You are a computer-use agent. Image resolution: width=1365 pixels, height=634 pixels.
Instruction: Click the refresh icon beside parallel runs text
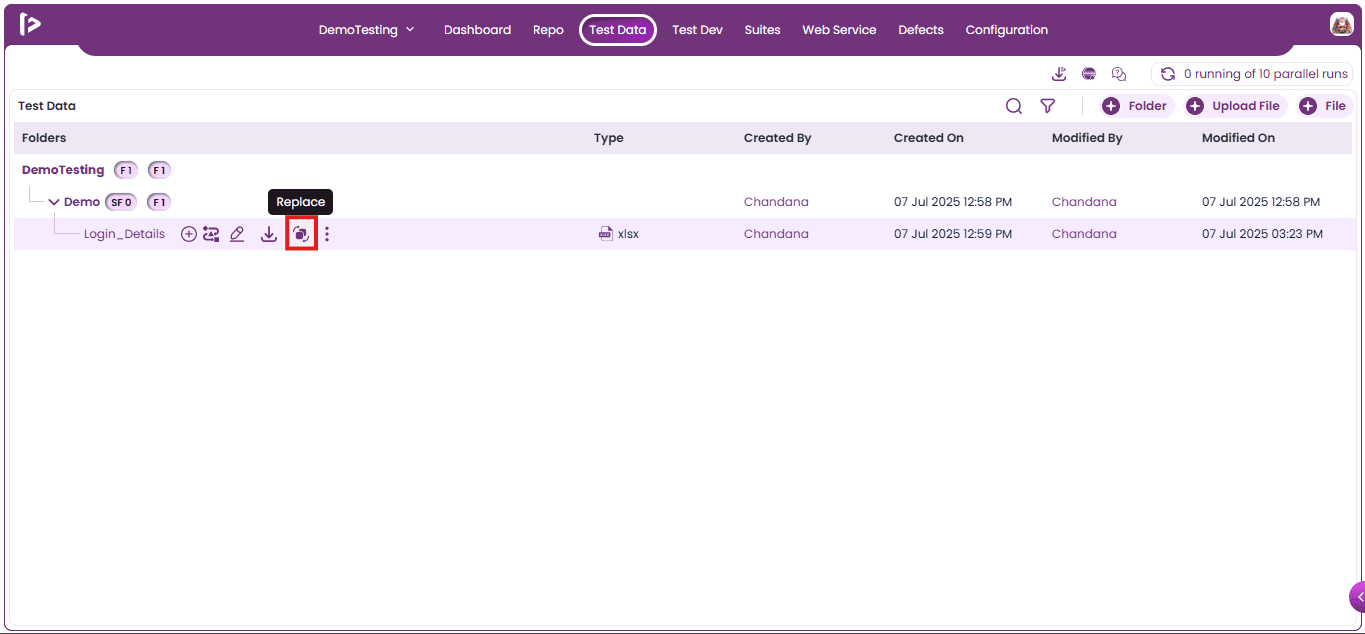pos(1167,74)
